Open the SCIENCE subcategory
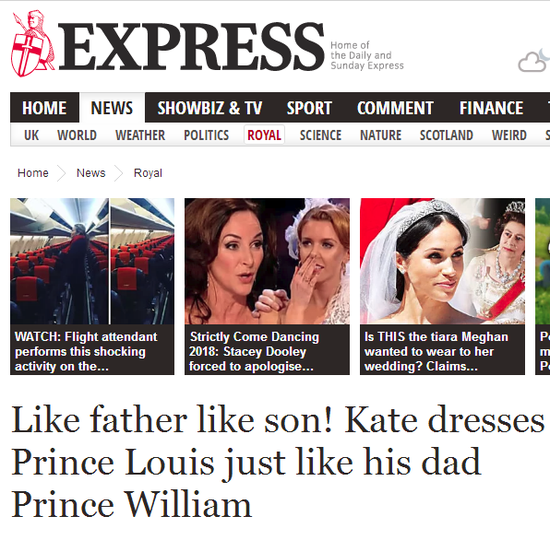550x540 pixels. 321,135
